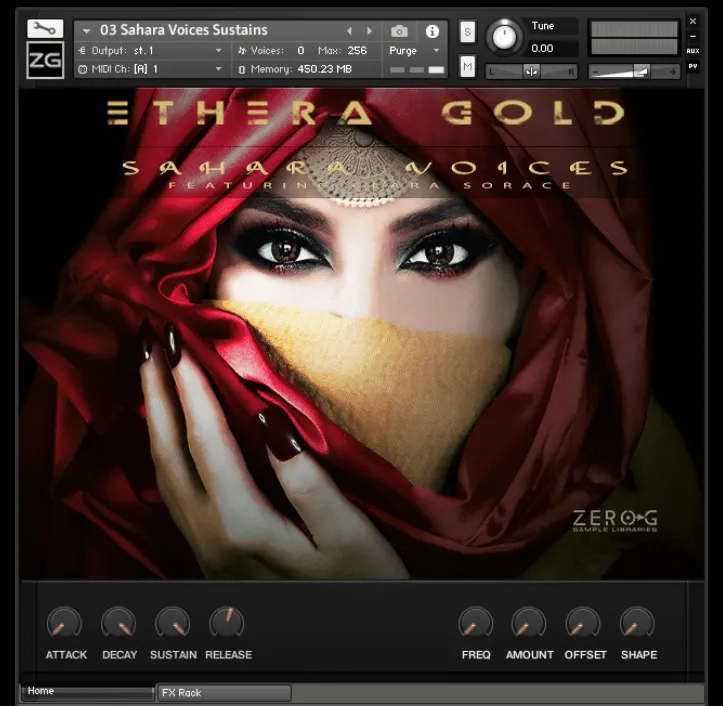
Task: Open the instrument name dropdown arrow
Action: click(87, 31)
